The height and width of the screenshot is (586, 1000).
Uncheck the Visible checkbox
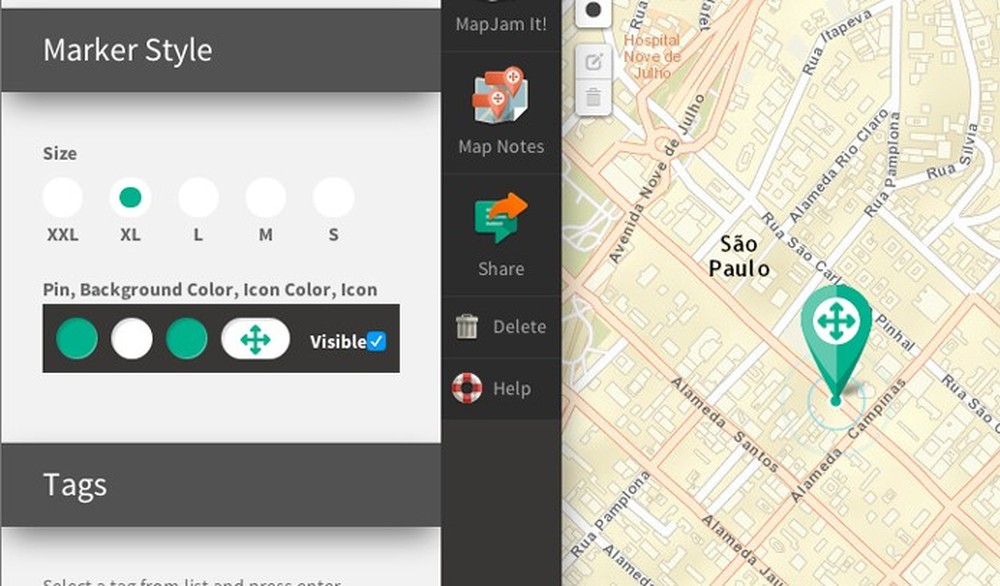tap(375, 342)
